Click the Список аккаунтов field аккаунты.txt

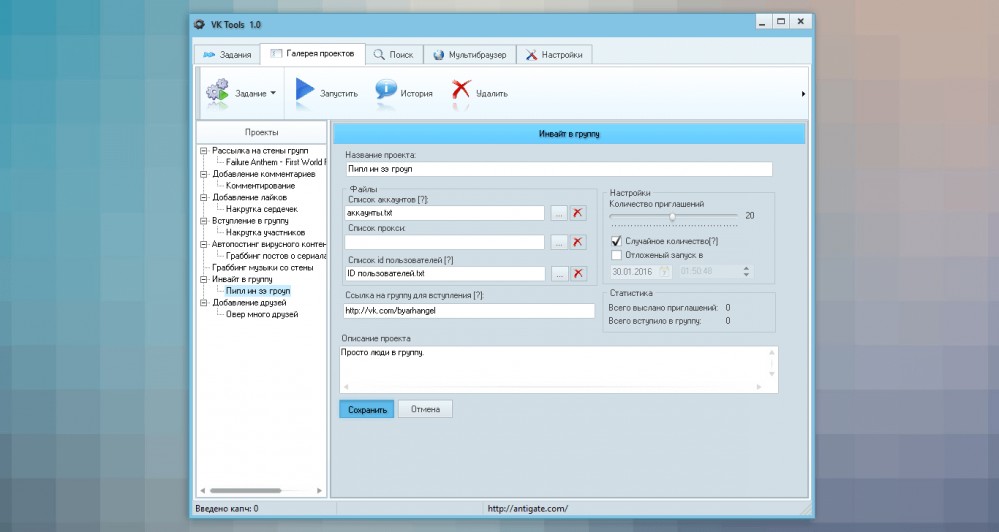[x=445, y=213]
